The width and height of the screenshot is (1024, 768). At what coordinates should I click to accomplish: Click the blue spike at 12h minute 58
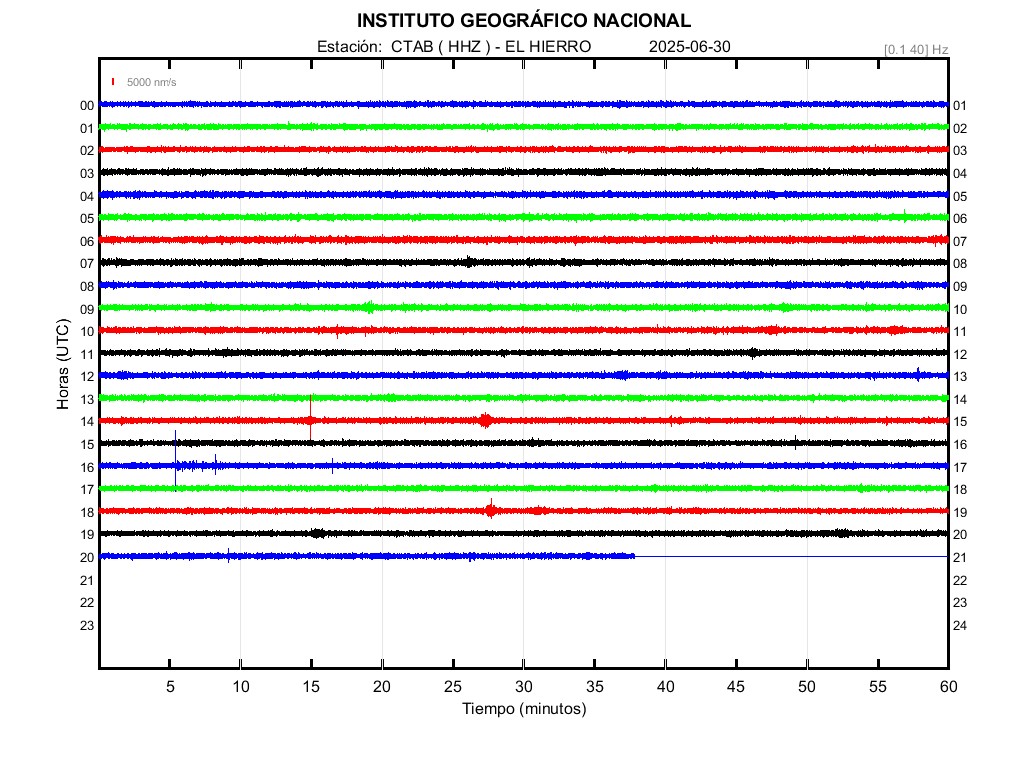918,374
